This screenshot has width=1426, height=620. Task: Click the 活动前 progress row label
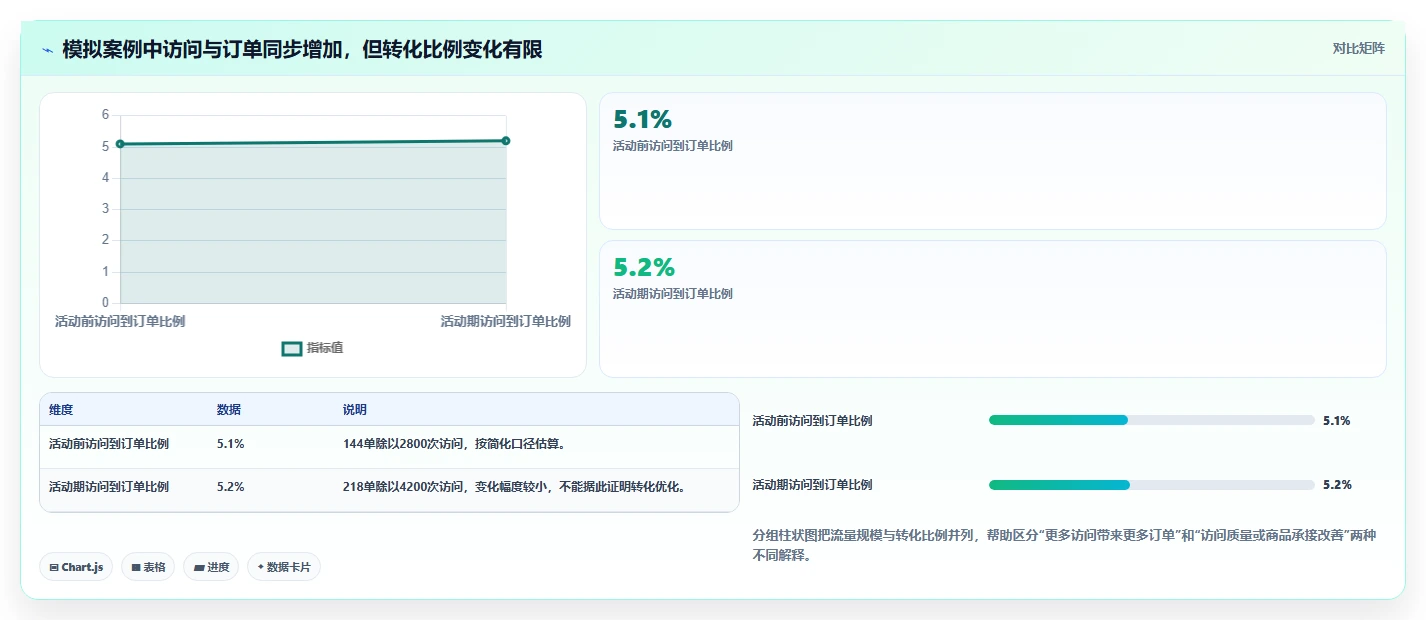[x=812, y=421]
